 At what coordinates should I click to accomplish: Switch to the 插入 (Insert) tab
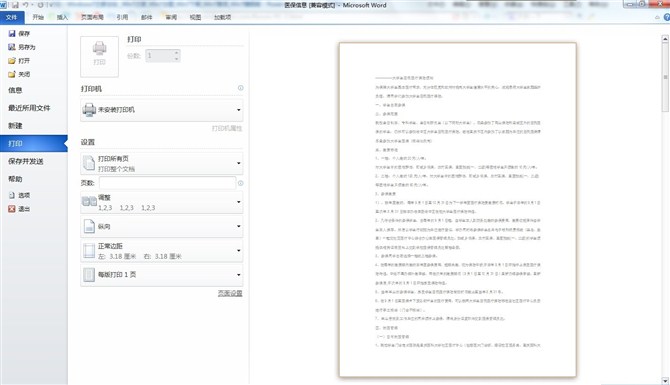click(x=62, y=18)
